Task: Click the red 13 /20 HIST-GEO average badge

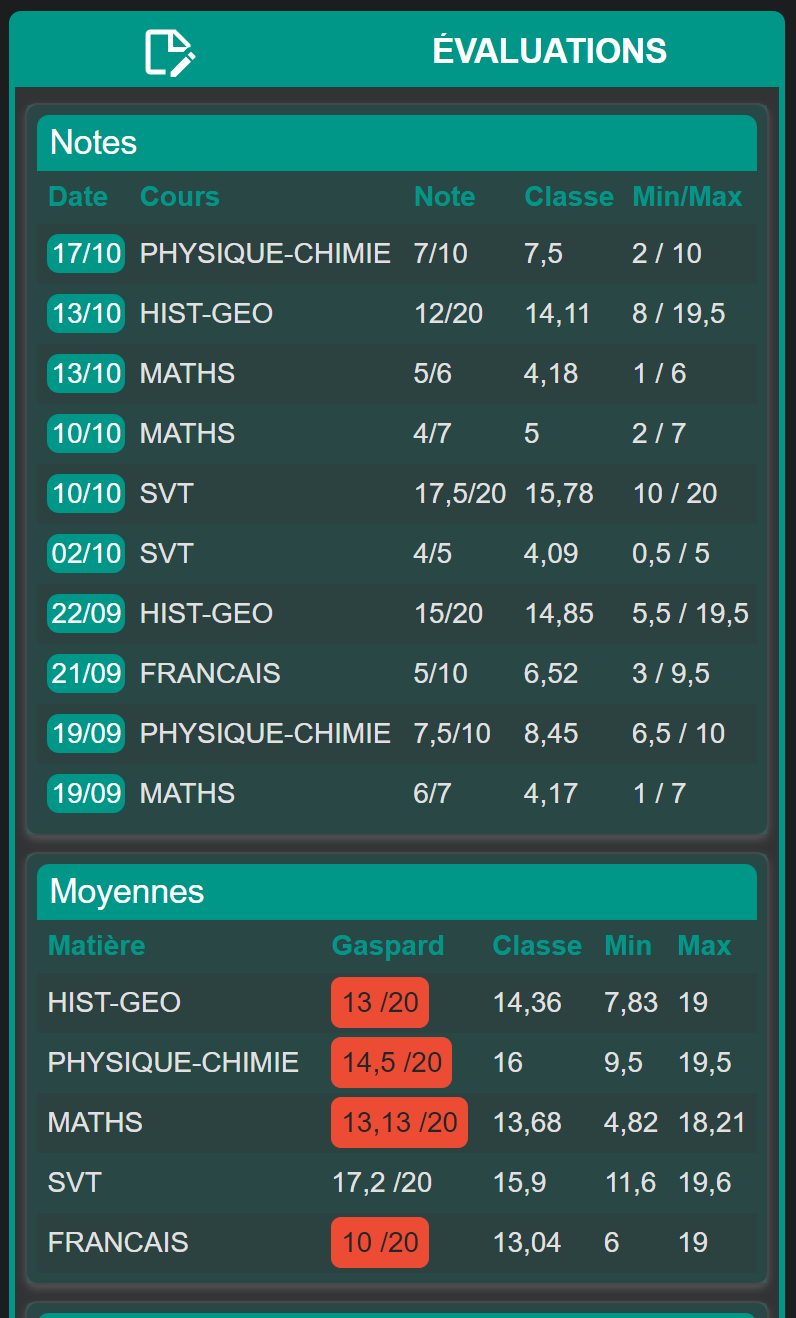Action: point(380,1002)
